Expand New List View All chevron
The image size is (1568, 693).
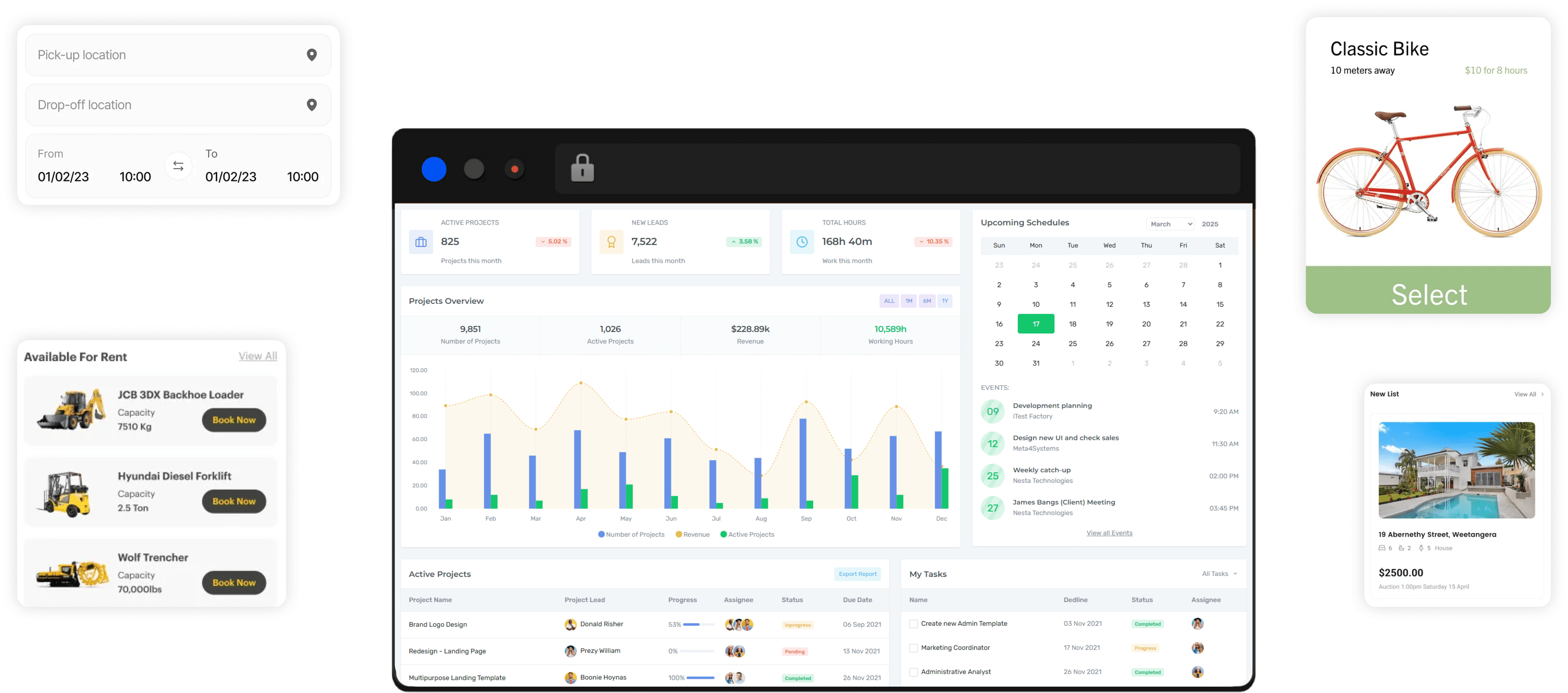pyautogui.click(x=1542, y=394)
